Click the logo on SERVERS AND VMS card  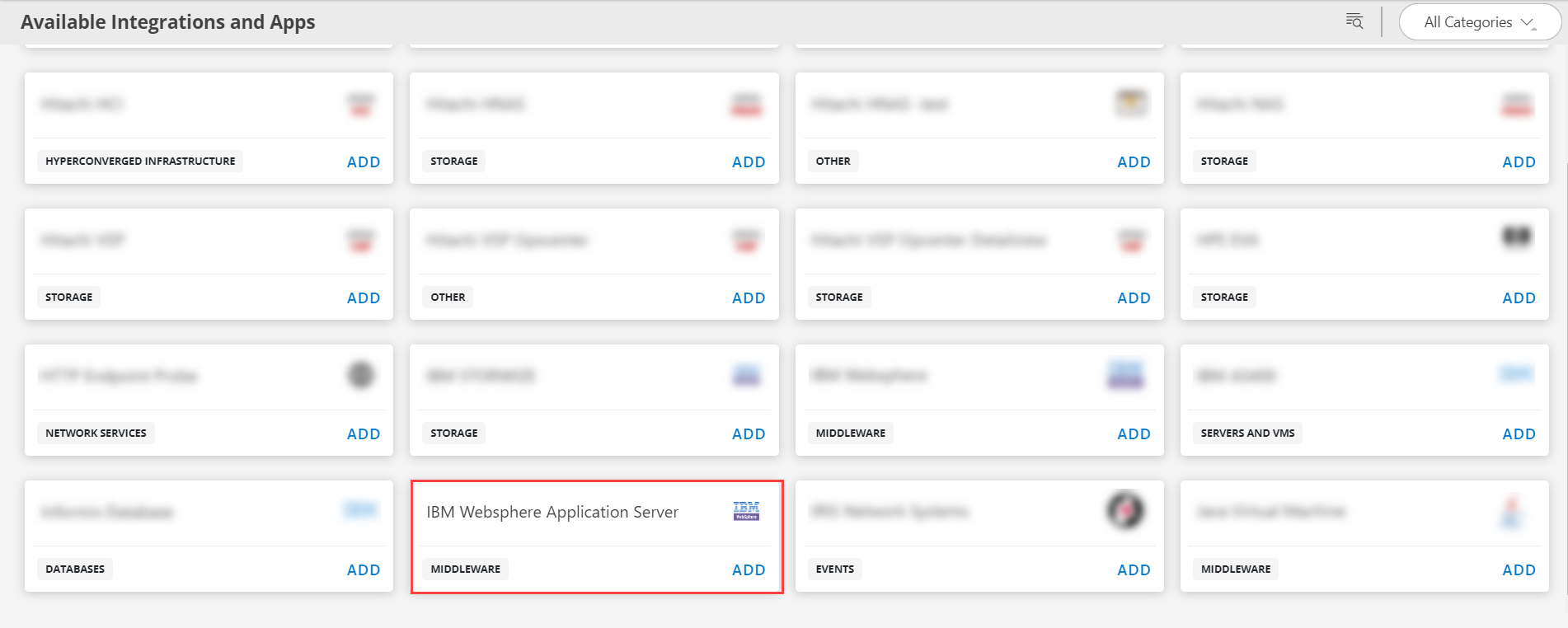tap(1516, 374)
